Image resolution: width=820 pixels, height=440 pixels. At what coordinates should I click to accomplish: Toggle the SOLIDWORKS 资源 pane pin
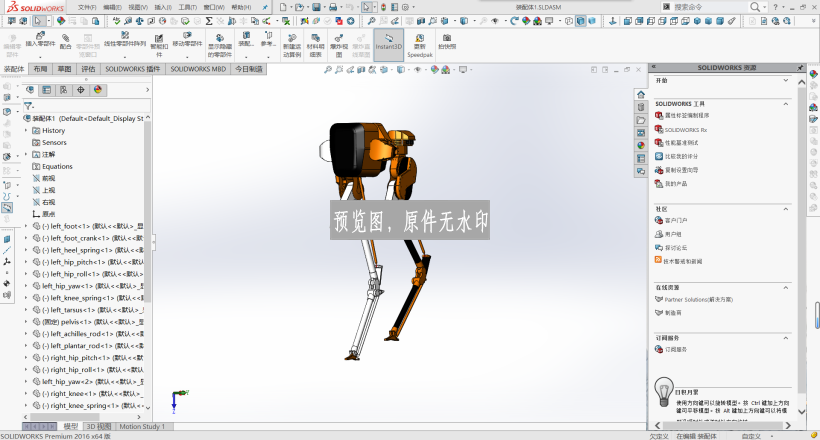point(800,68)
